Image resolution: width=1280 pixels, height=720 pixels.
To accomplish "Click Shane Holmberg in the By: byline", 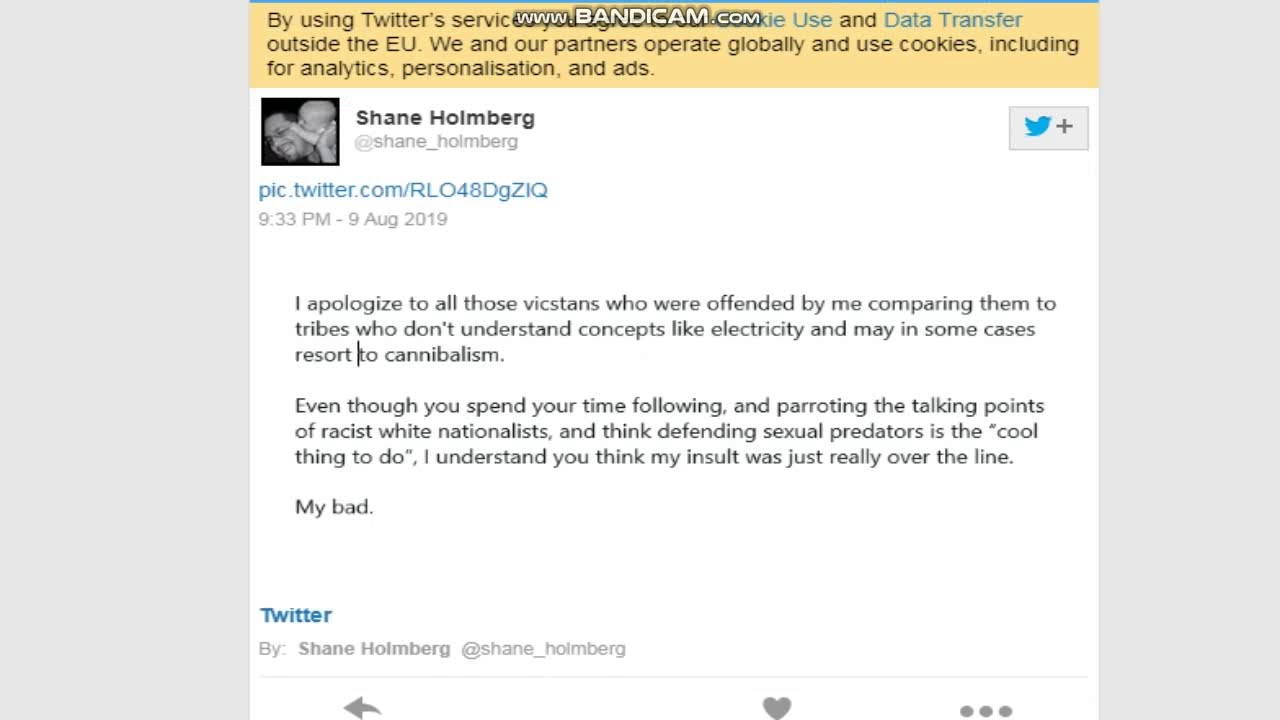I will [x=374, y=649].
